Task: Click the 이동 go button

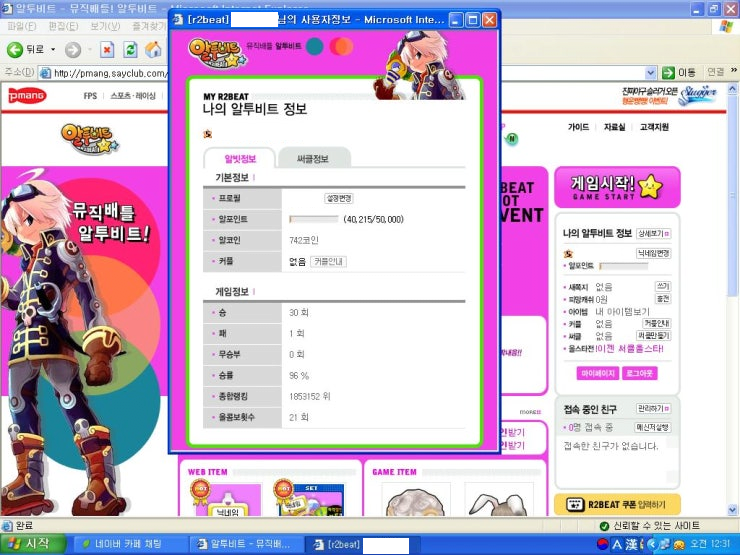Action: click(x=679, y=73)
